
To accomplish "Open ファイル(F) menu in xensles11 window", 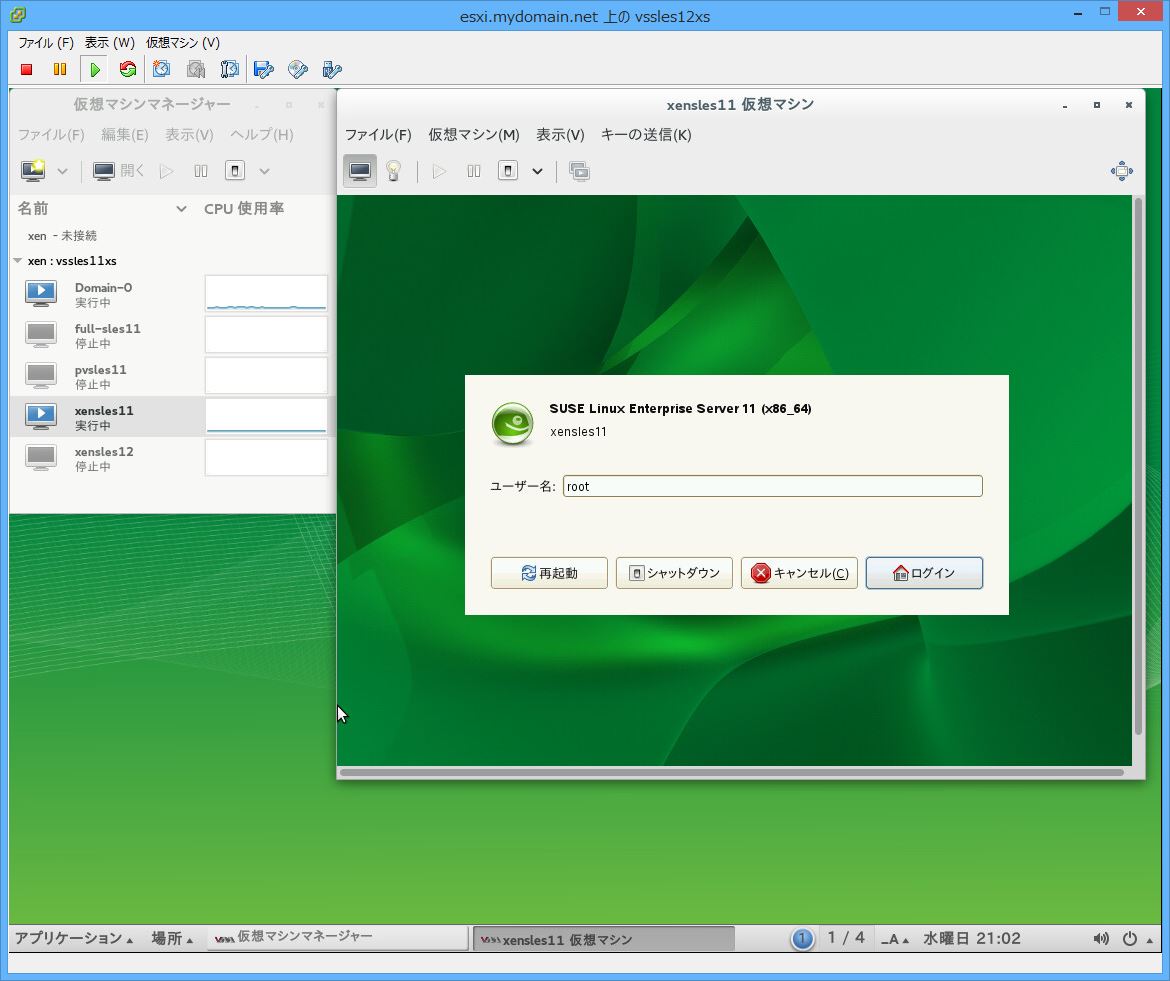I will pyautogui.click(x=378, y=134).
